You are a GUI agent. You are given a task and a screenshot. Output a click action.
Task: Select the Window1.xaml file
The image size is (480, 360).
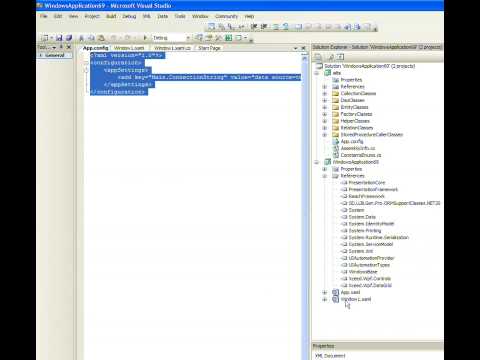click(356, 299)
